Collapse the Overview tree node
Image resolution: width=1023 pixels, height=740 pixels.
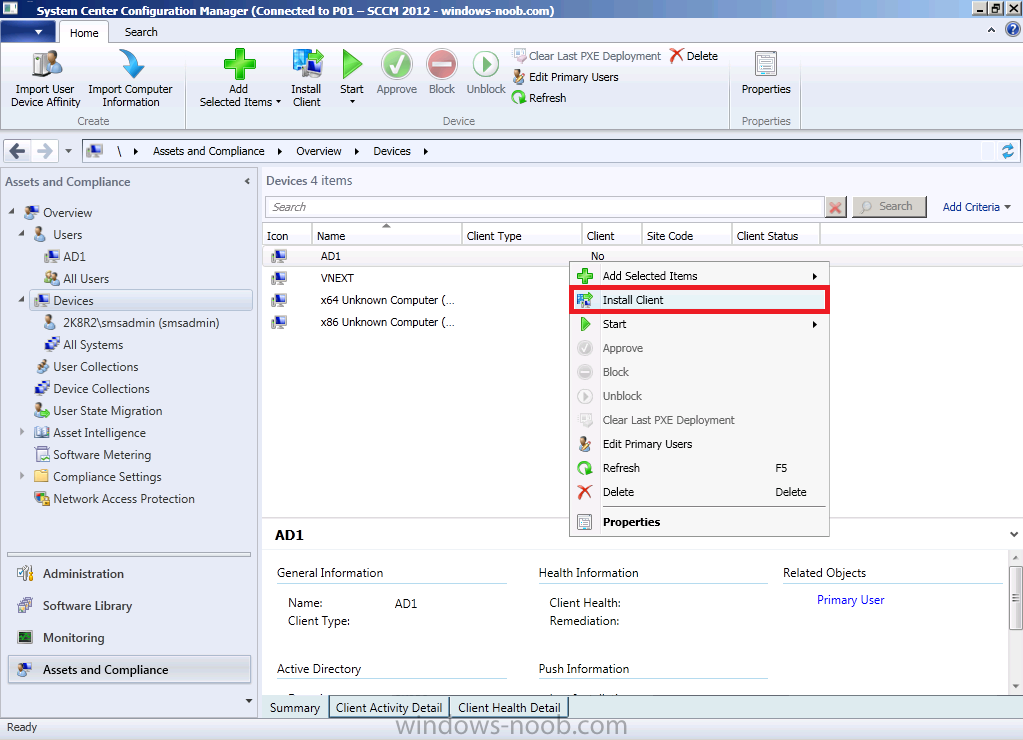coord(12,211)
